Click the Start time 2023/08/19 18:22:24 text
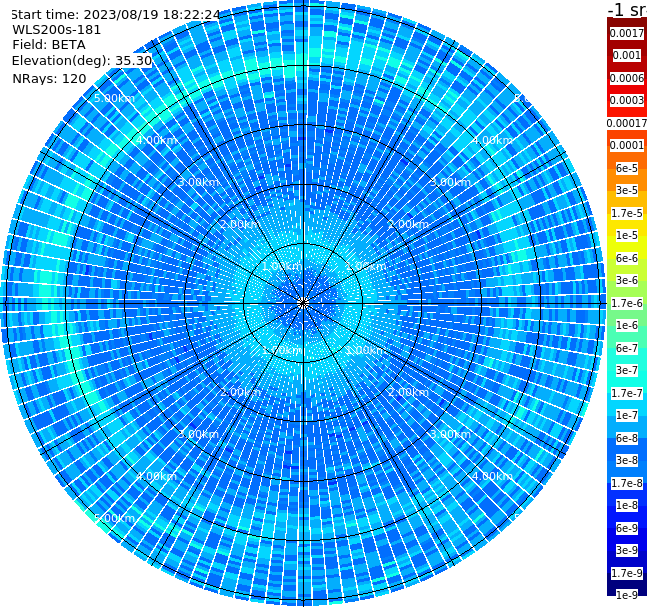 tap(115, 15)
